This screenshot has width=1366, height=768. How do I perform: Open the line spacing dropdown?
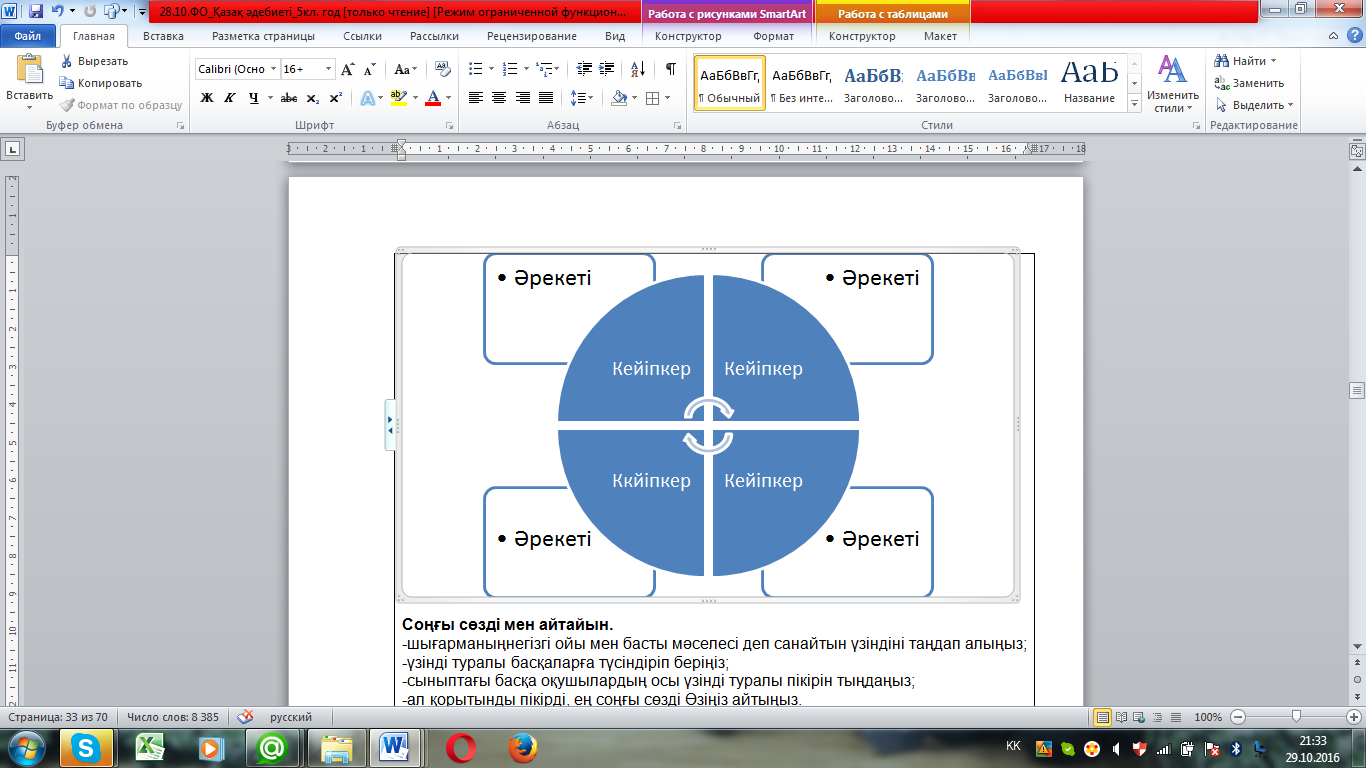pos(582,98)
